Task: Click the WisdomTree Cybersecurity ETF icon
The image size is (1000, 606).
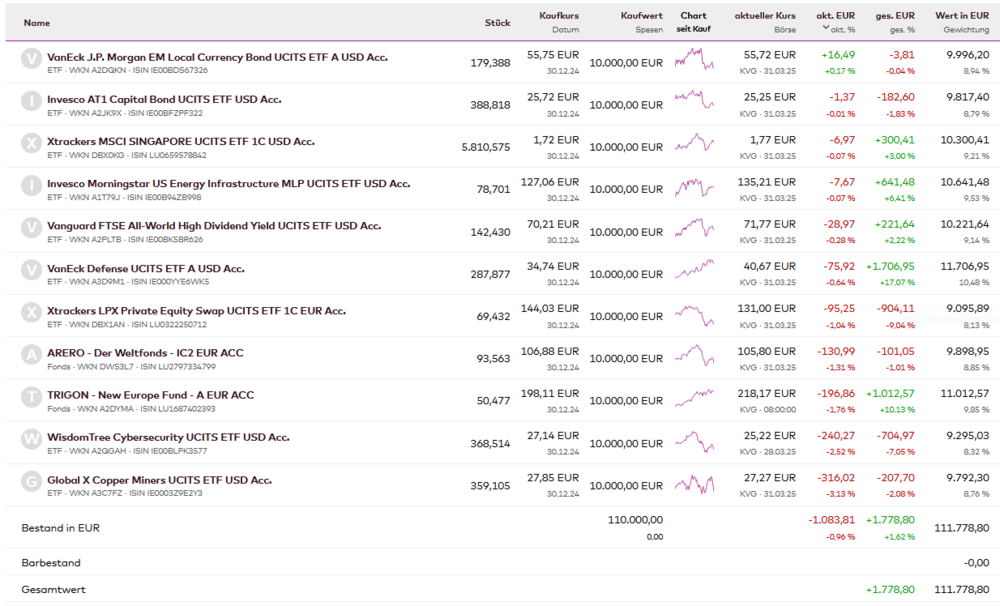Action: click(31, 438)
